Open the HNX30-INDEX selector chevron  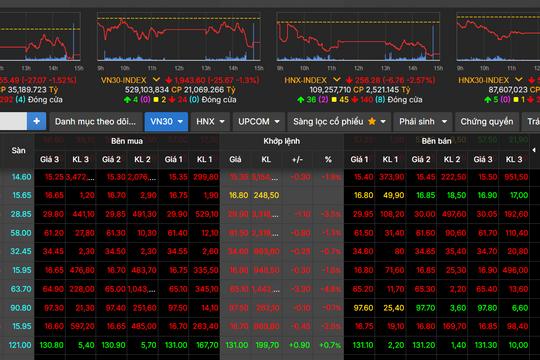(519, 80)
